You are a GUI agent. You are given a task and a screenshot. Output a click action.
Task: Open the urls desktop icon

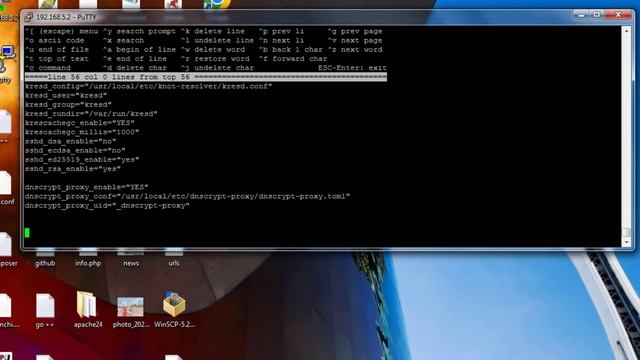[174, 259]
